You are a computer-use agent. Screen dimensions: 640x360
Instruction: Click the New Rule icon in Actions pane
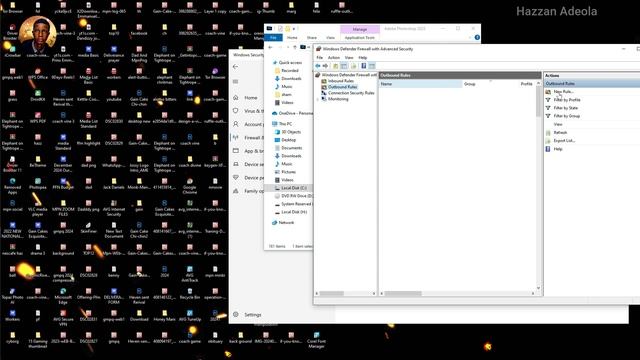coord(548,92)
